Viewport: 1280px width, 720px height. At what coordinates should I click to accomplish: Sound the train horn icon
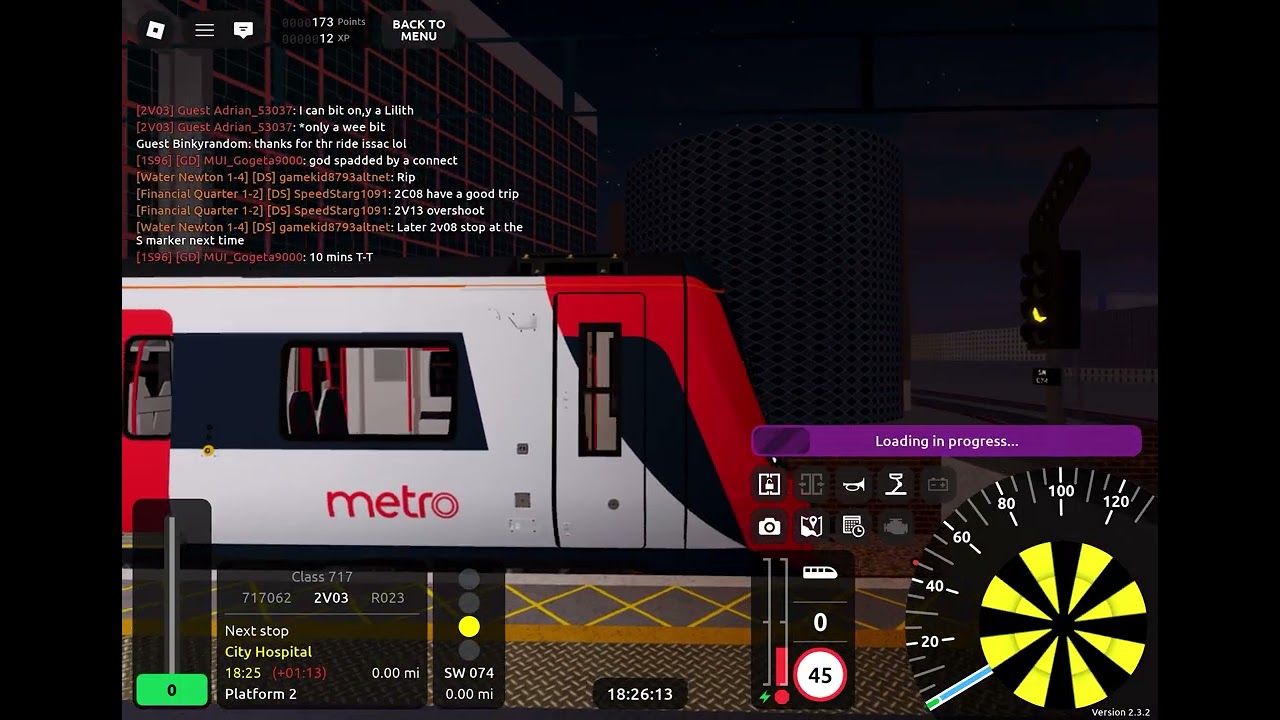[x=853, y=484]
